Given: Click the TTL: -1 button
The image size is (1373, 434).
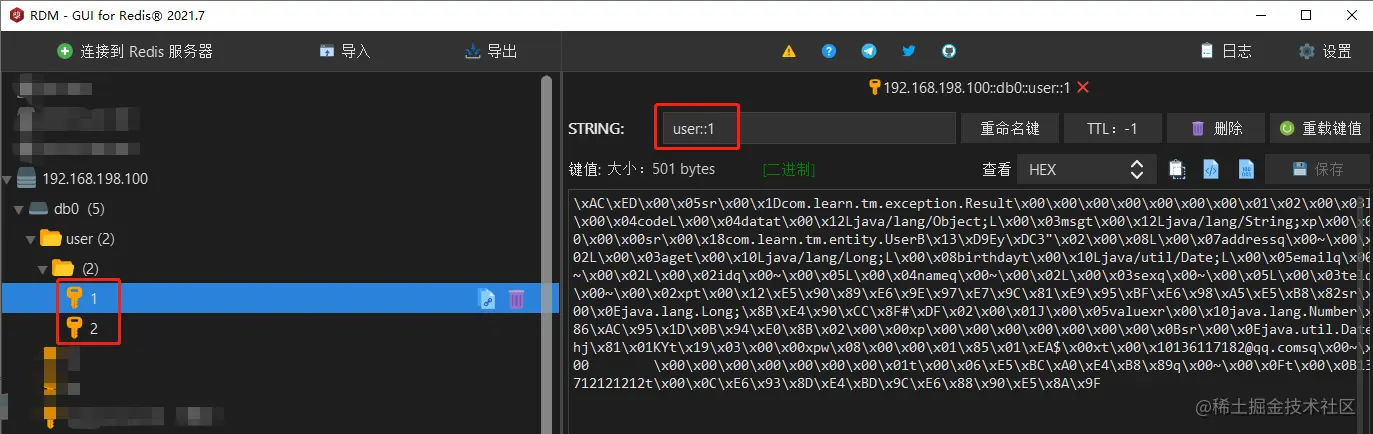Looking at the screenshot, I should [x=1113, y=128].
